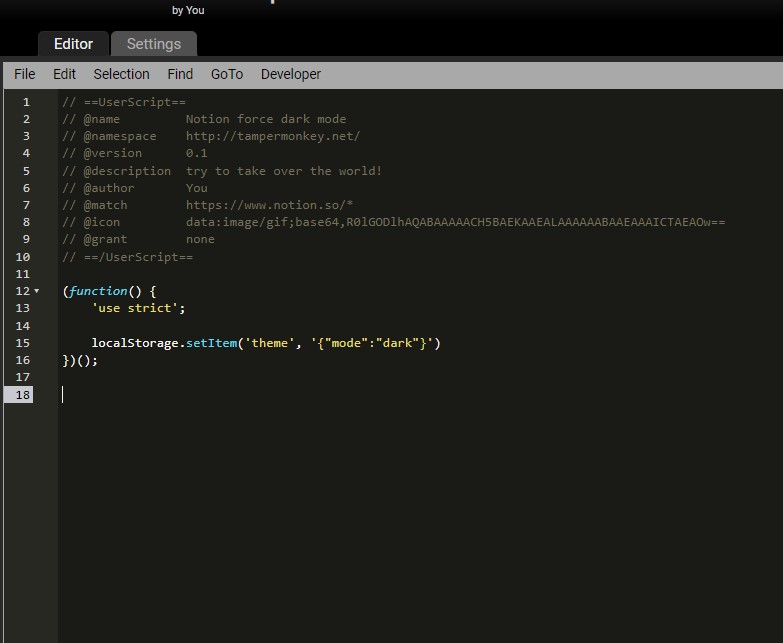Click the '@namespace' tag on line 3
This screenshot has width=783, height=643.
click(120, 136)
